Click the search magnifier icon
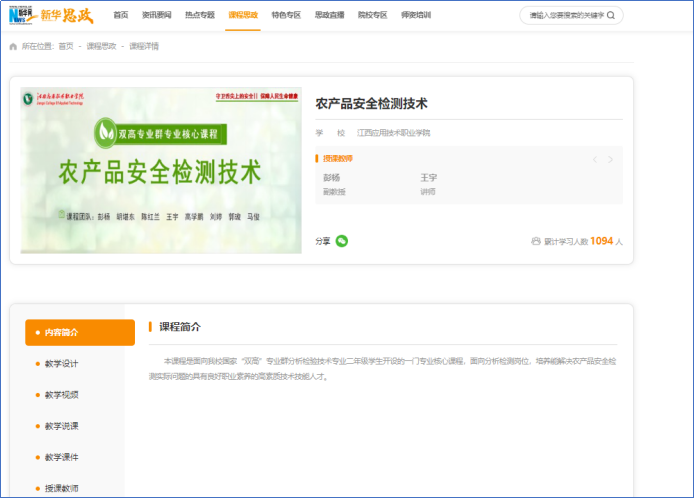 pyautogui.click(x=611, y=16)
